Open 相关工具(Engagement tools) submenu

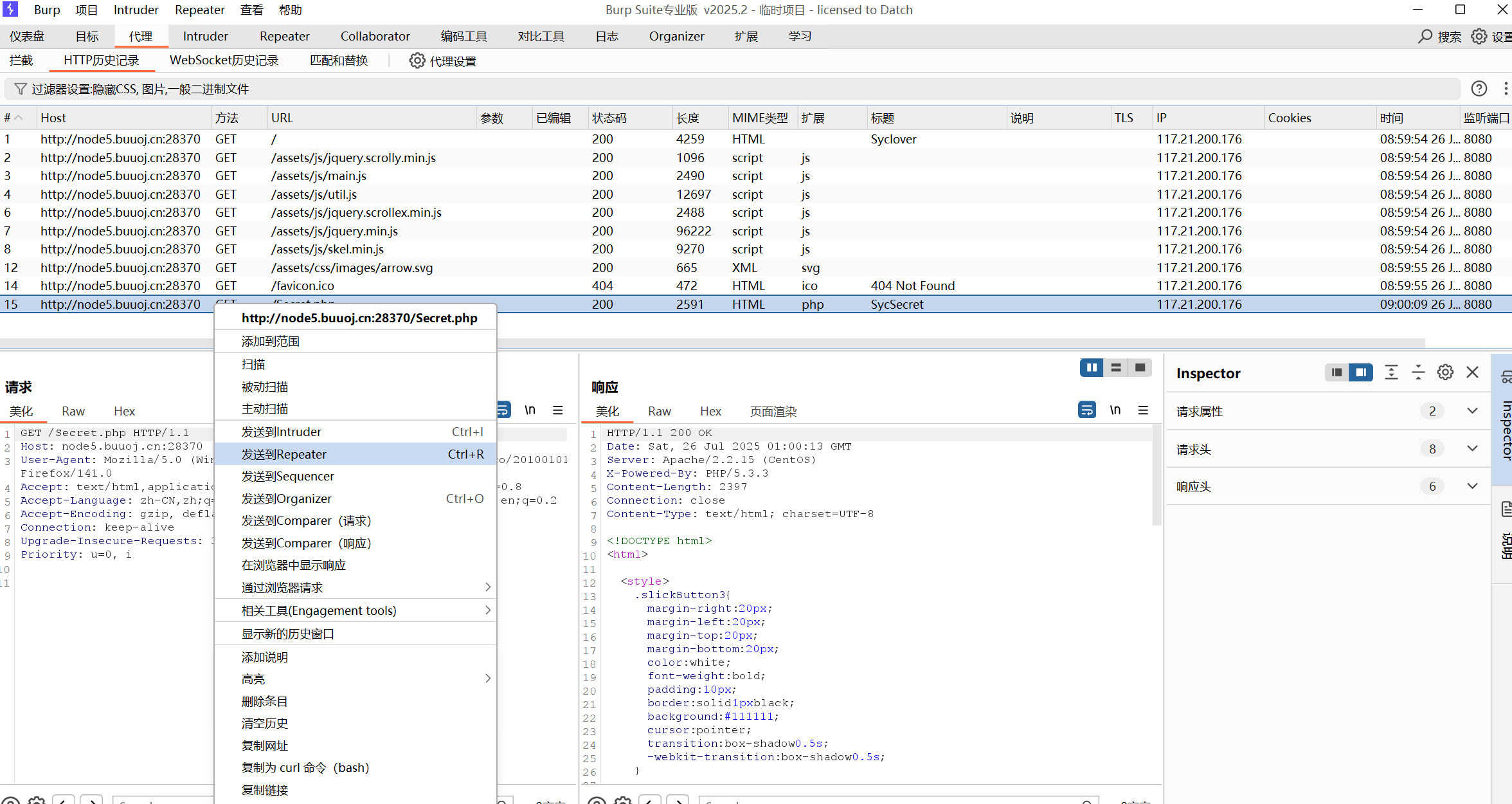click(355, 610)
